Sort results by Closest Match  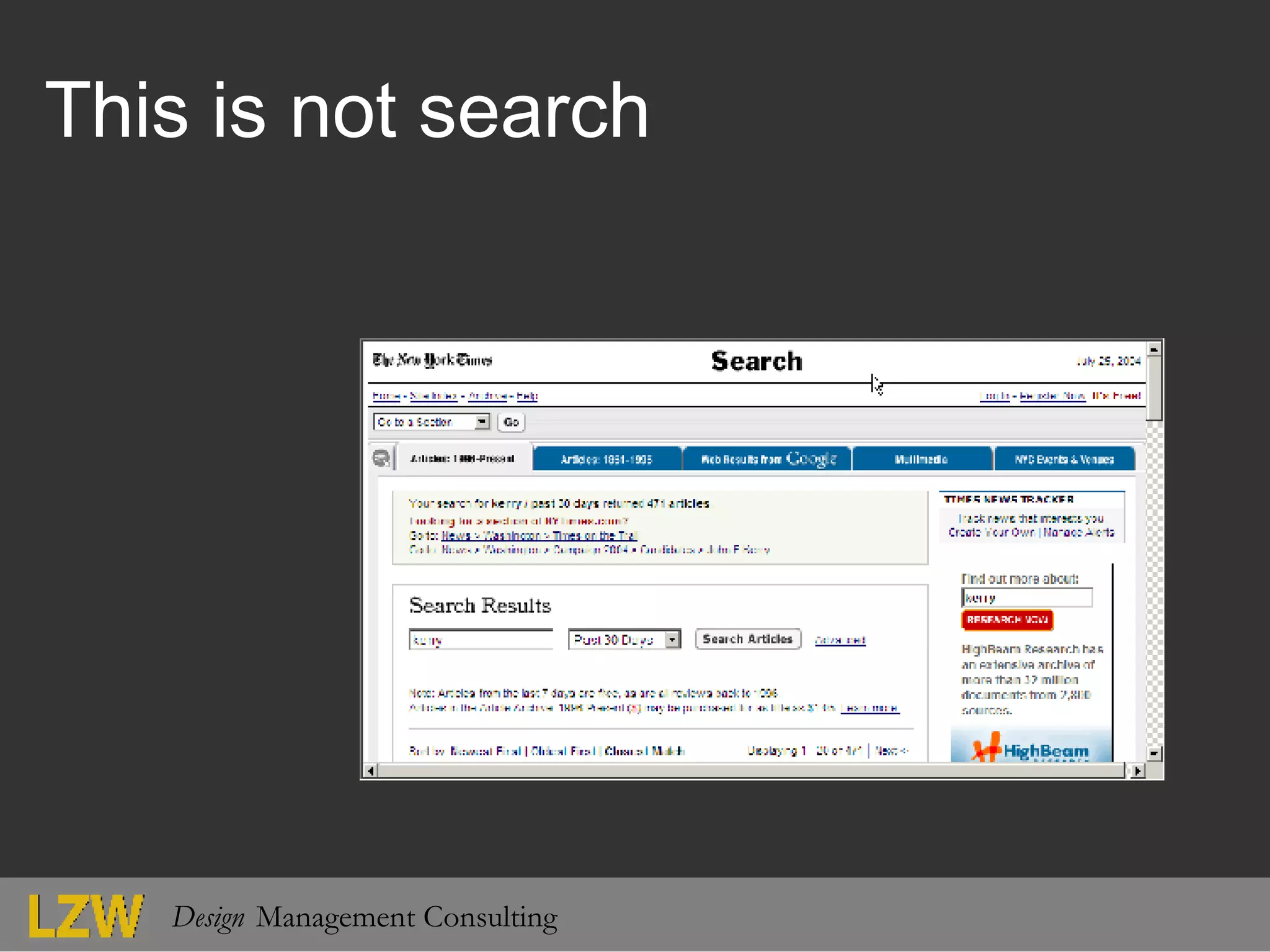(x=644, y=751)
